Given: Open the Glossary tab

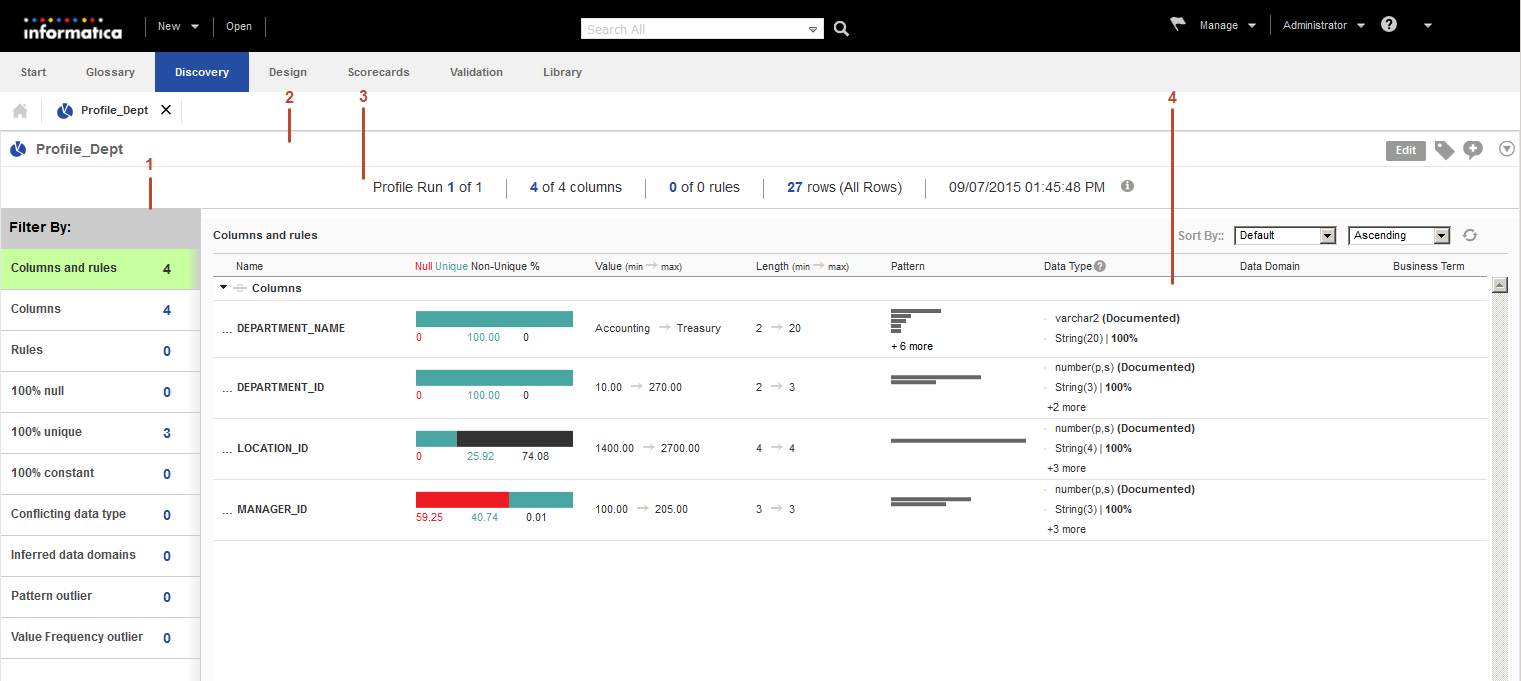Looking at the screenshot, I should point(110,72).
